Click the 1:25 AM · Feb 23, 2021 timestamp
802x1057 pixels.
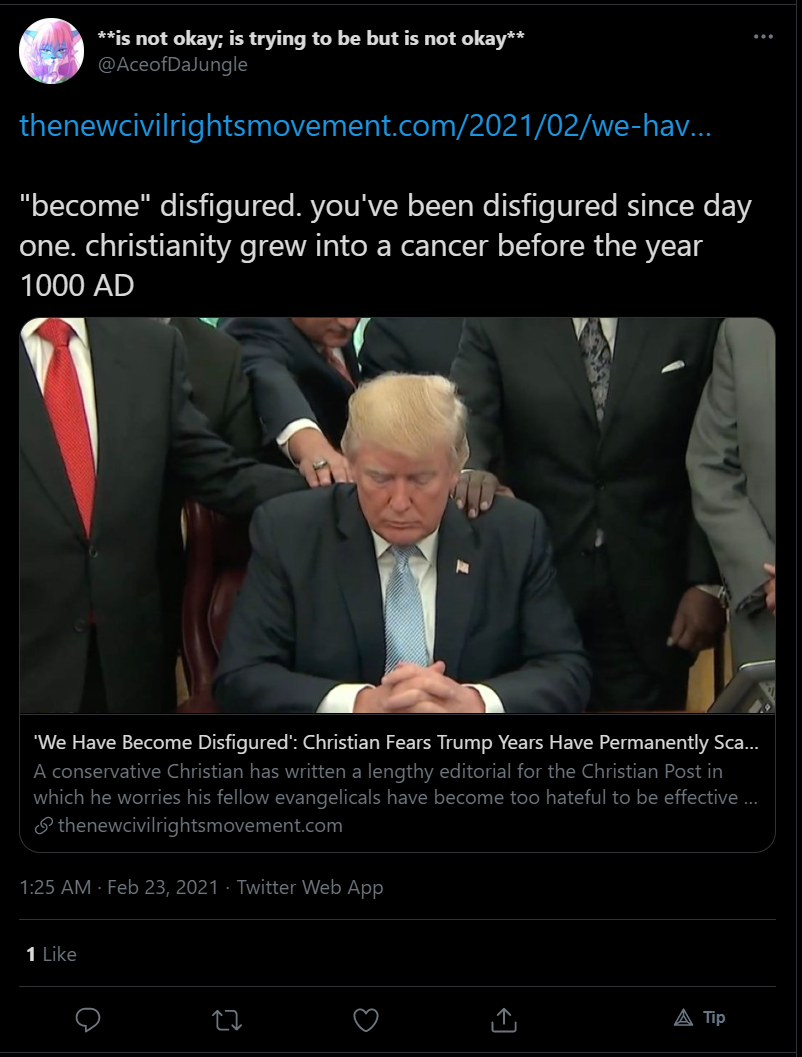119,886
